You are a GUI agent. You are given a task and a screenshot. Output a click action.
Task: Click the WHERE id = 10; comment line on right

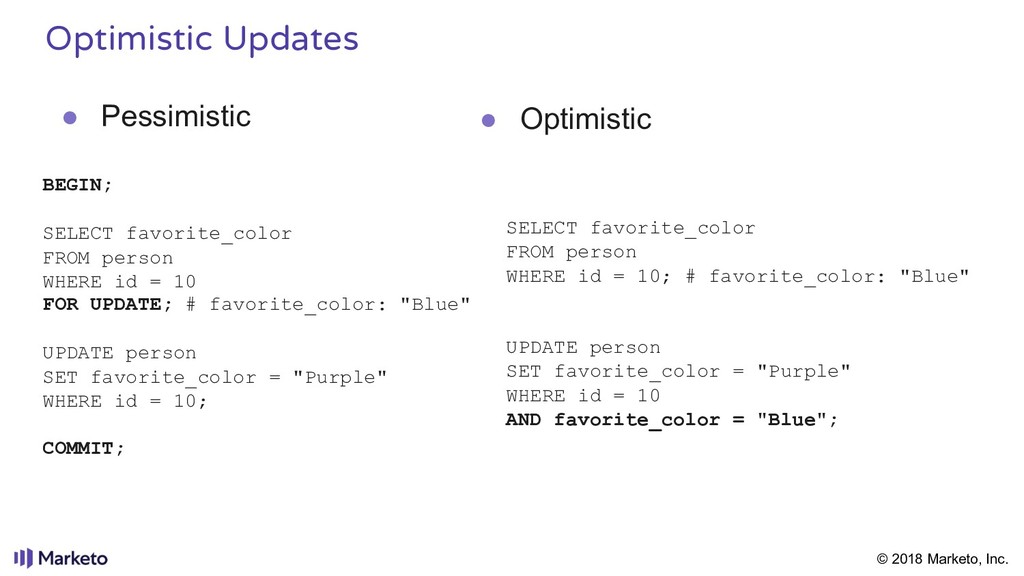[737, 276]
